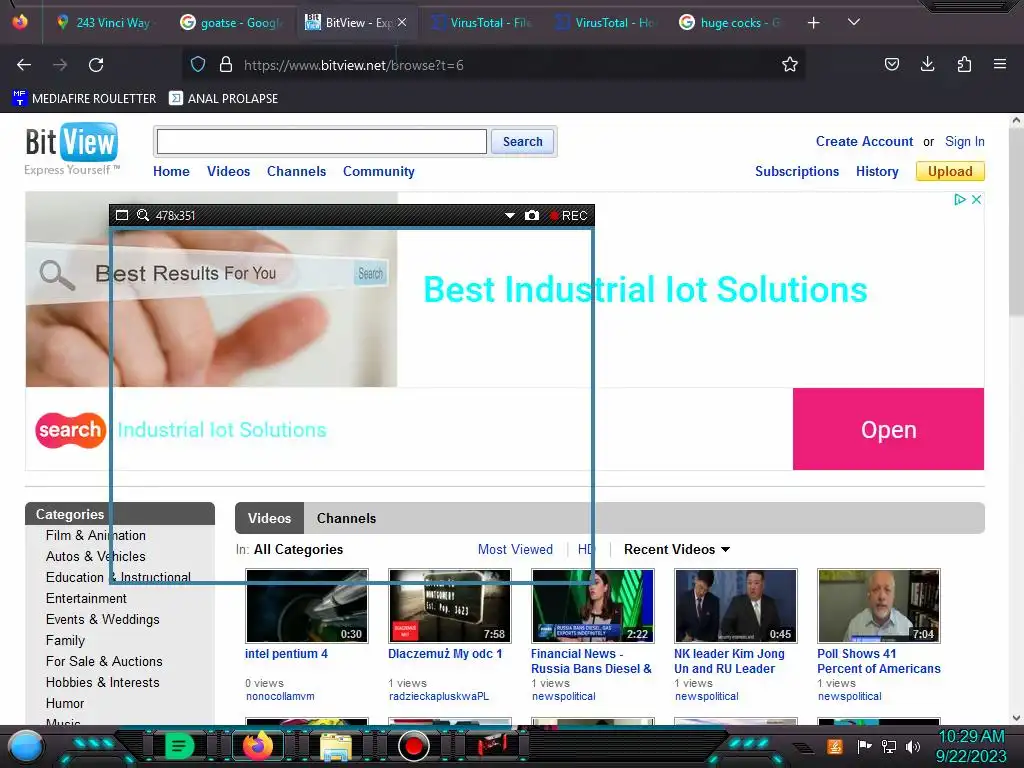The width and height of the screenshot is (1024, 768).
Task: Open a new browser tab
Action: pyautogui.click(x=813, y=23)
